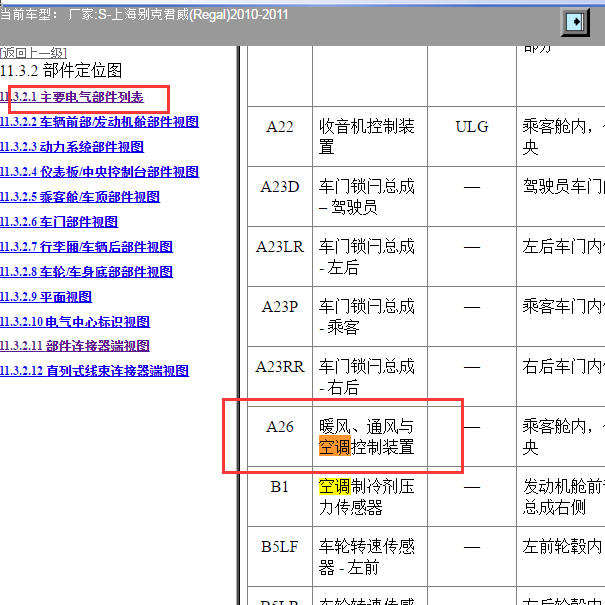Open 11.3.2.4 仪表板/中央控制台部件视图 link
Screen dimensions: 605x605
point(100,172)
